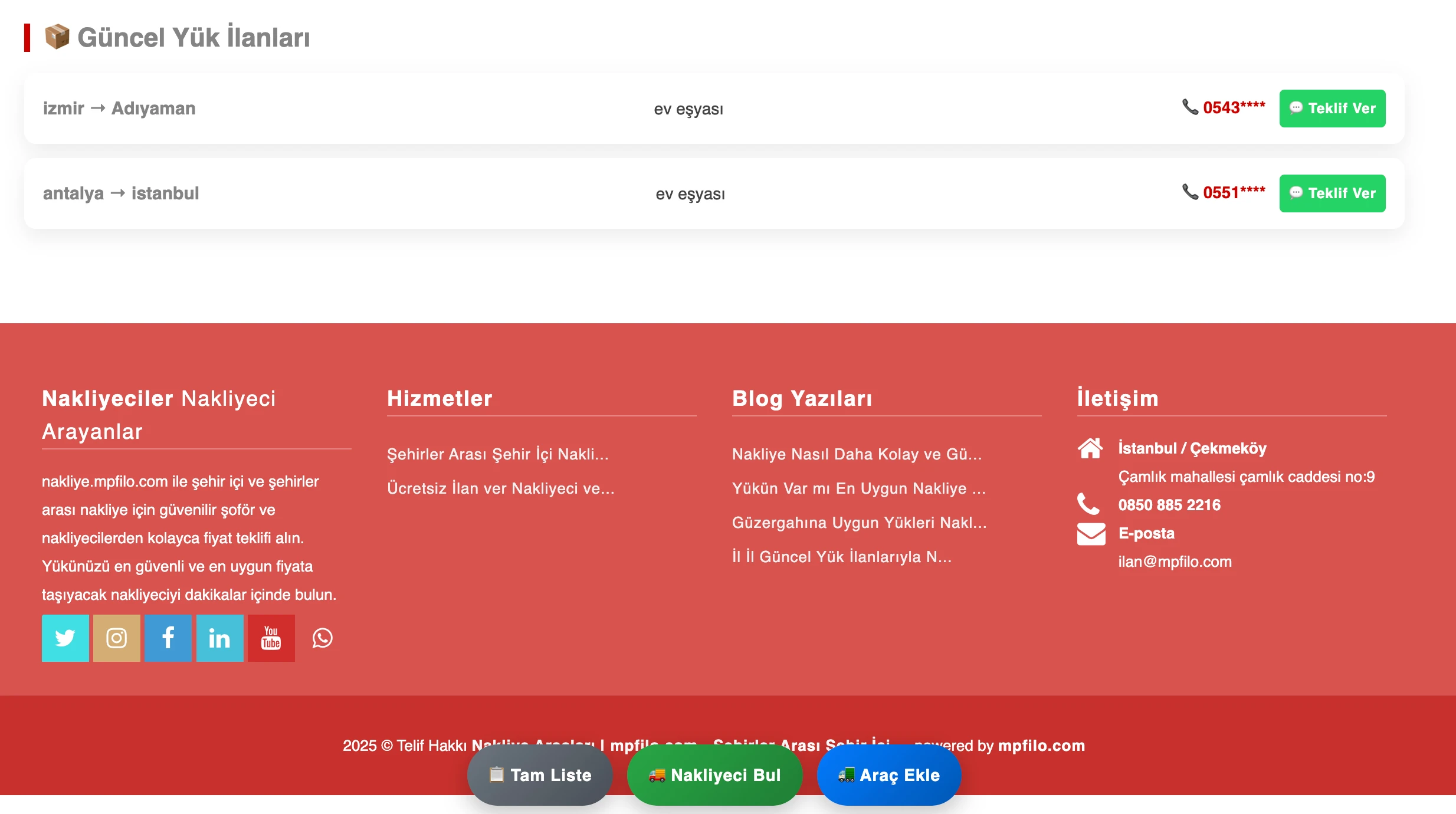Open Güzergahına Uygun Yükleri blog link

coord(859,523)
